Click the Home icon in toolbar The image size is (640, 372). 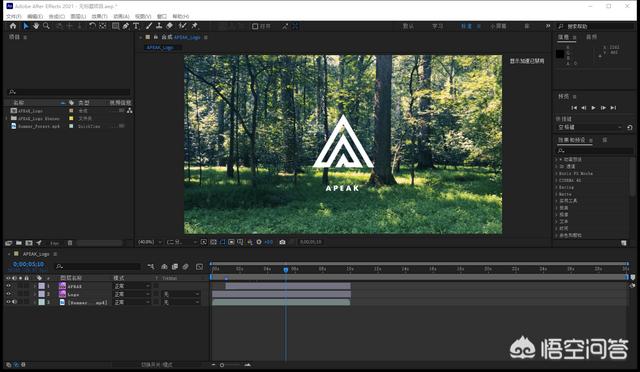pos(13,26)
